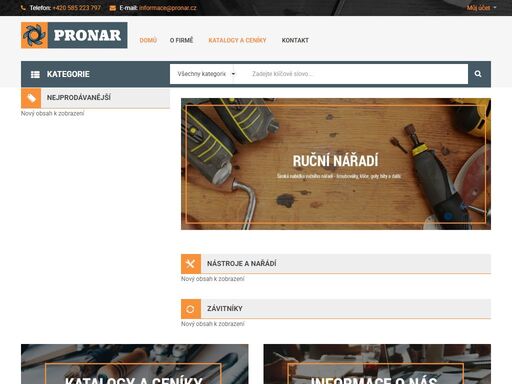Open the Všechny kategorie dropdown
This screenshot has height=384, width=512.
pyautogui.click(x=206, y=74)
